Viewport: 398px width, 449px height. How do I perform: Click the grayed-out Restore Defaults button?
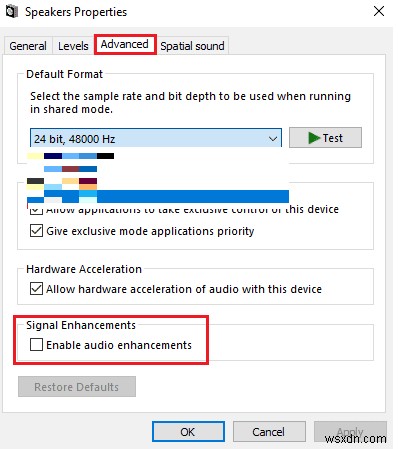pos(77,387)
